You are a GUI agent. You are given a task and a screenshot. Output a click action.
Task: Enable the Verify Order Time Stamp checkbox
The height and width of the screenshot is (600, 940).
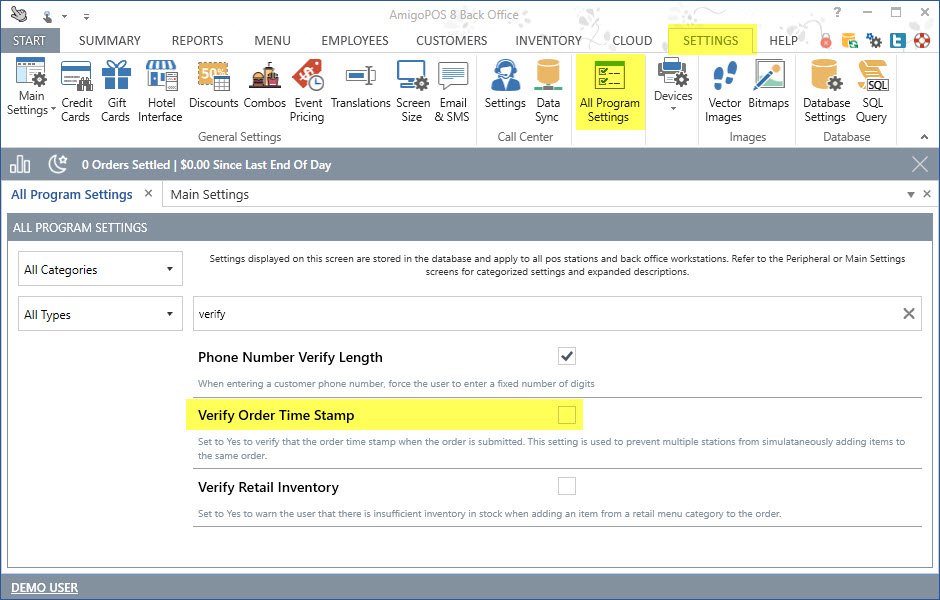point(567,414)
